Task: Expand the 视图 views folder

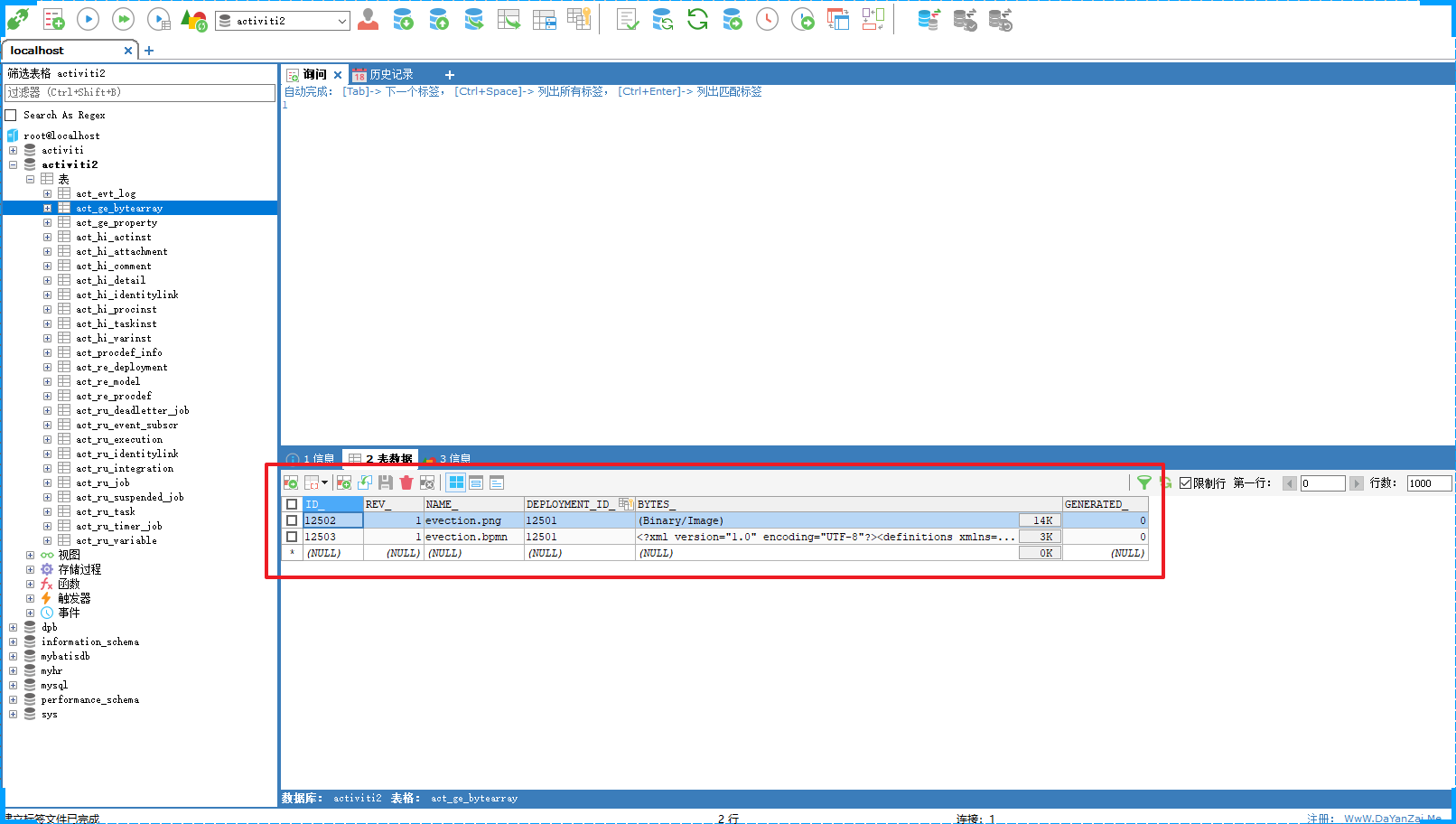Action: [x=30, y=555]
